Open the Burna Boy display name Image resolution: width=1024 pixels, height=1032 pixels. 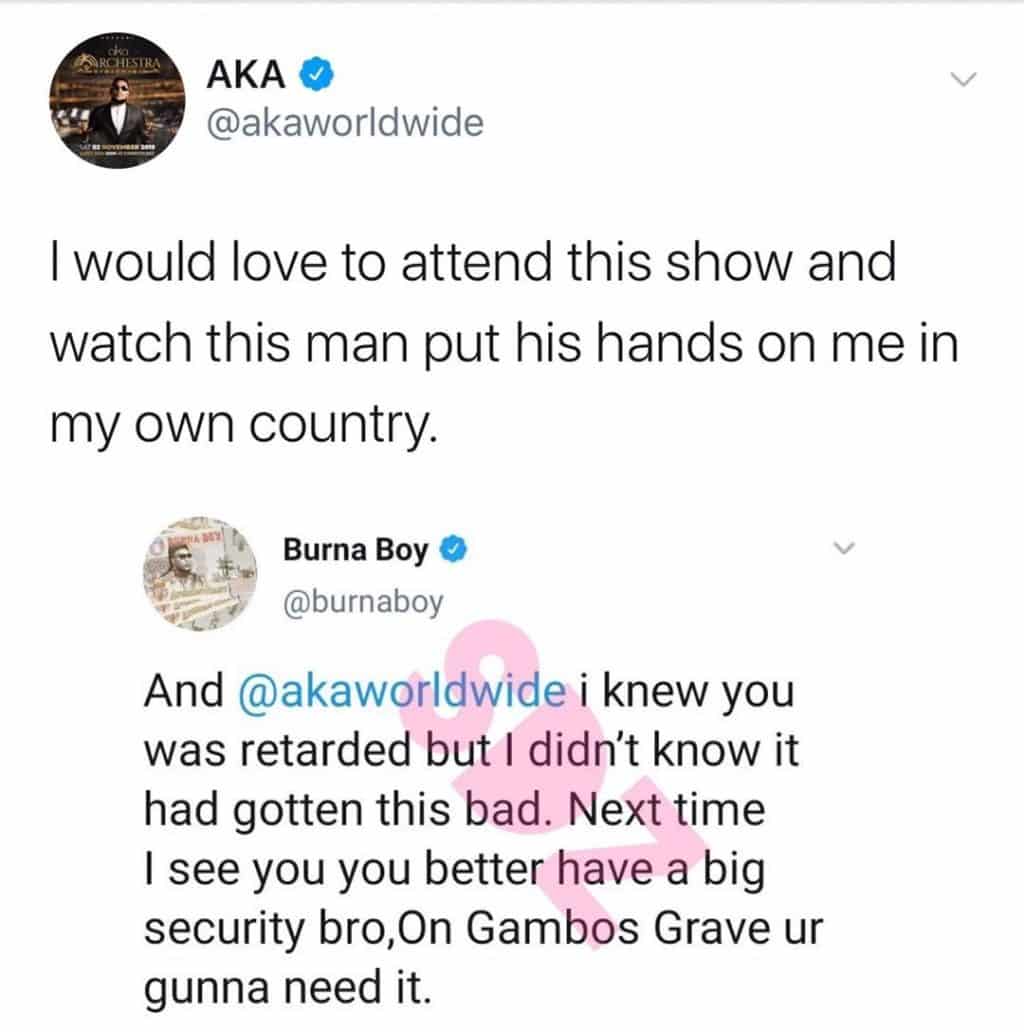pos(355,550)
